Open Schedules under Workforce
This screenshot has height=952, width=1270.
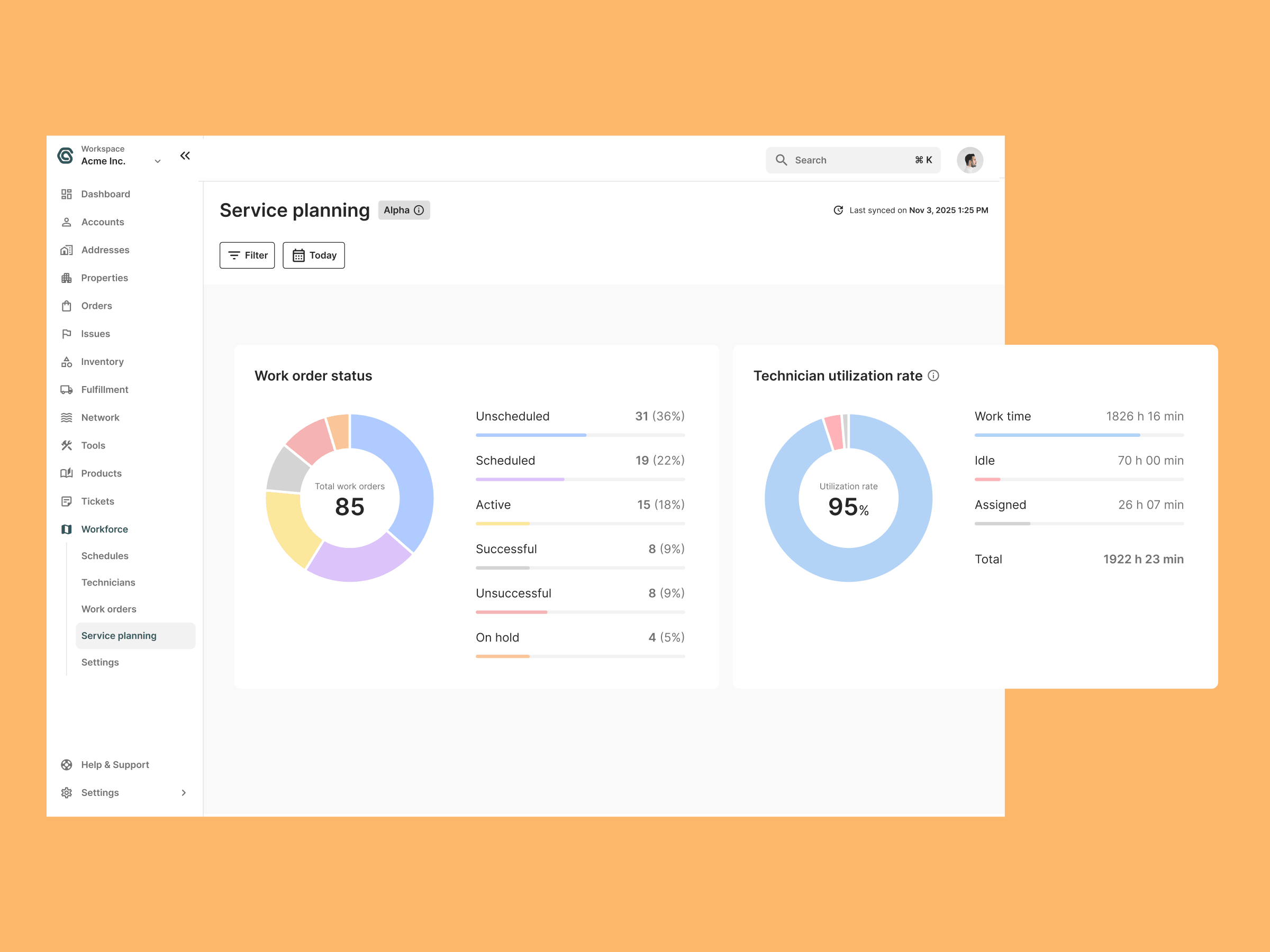[x=104, y=555]
